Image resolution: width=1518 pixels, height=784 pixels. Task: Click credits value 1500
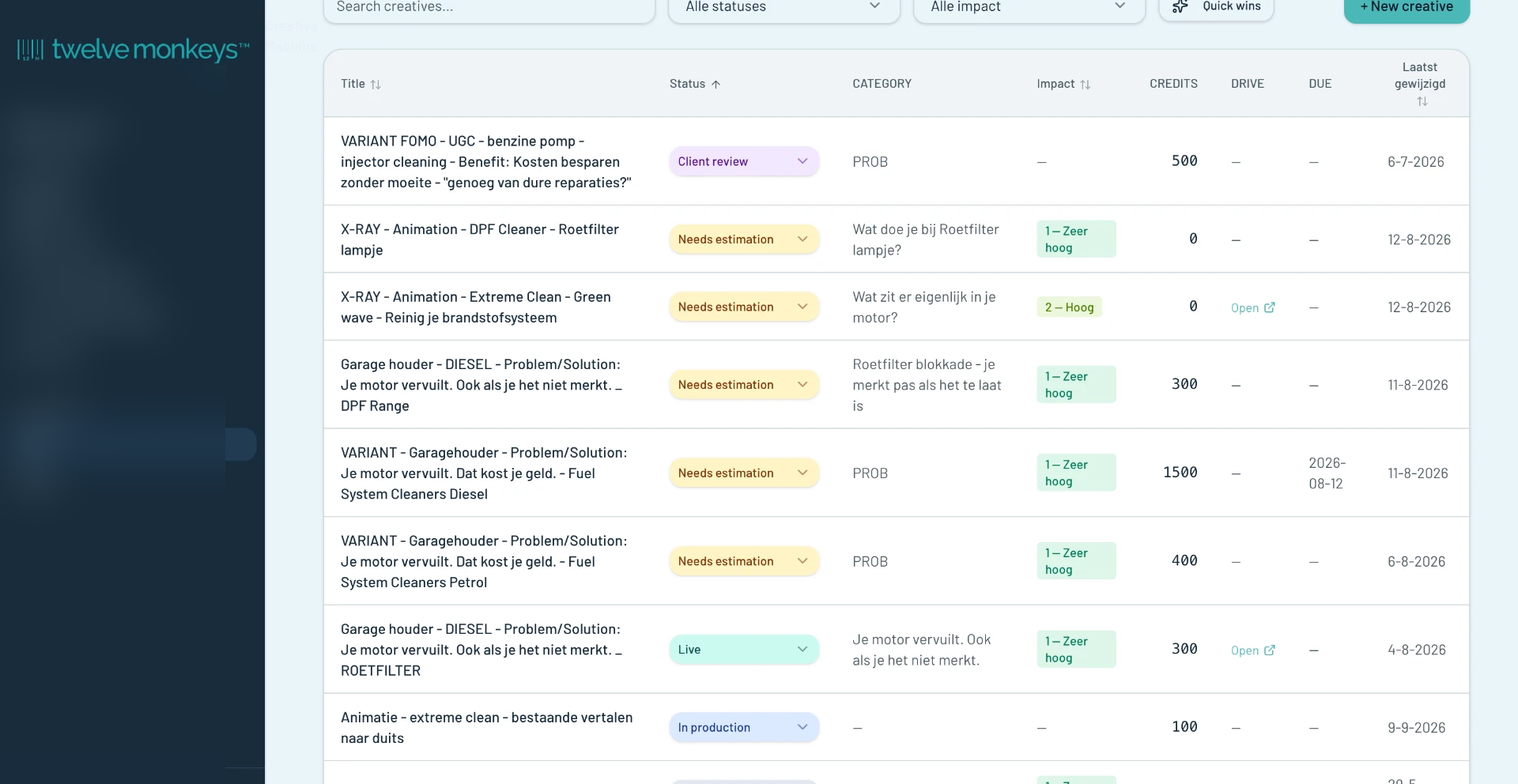[x=1180, y=473]
